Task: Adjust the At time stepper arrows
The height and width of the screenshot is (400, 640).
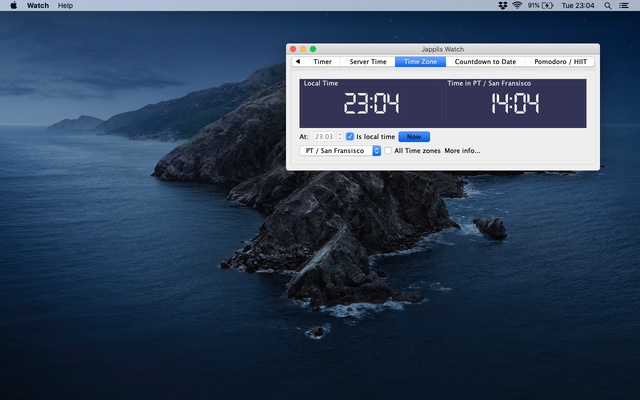Action: coord(339,137)
